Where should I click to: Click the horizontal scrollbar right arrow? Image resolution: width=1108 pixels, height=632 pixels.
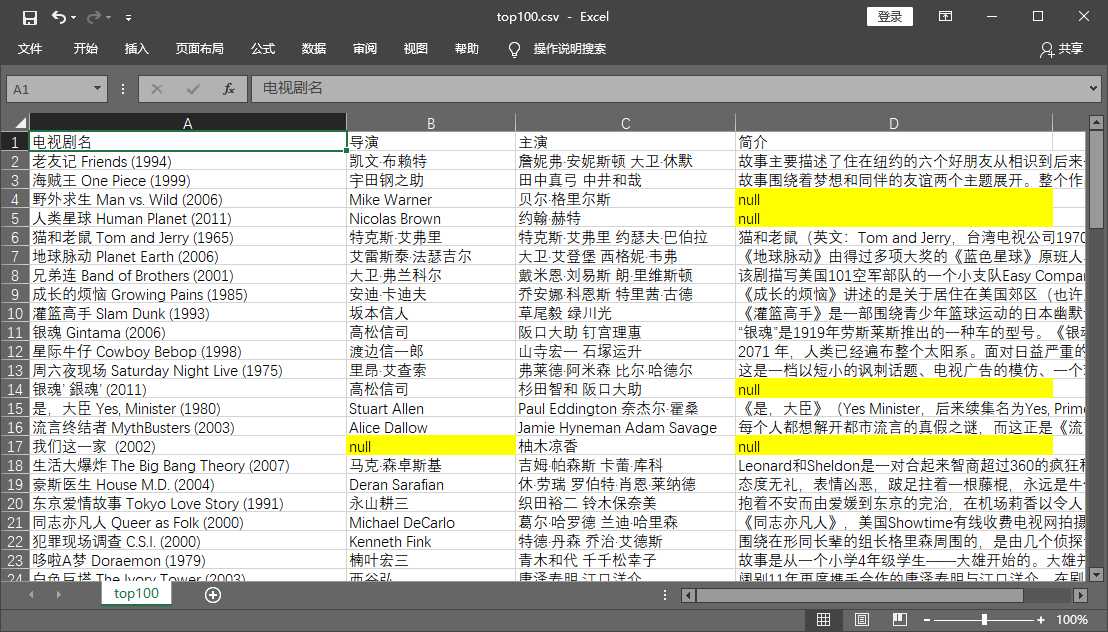point(1080,595)
